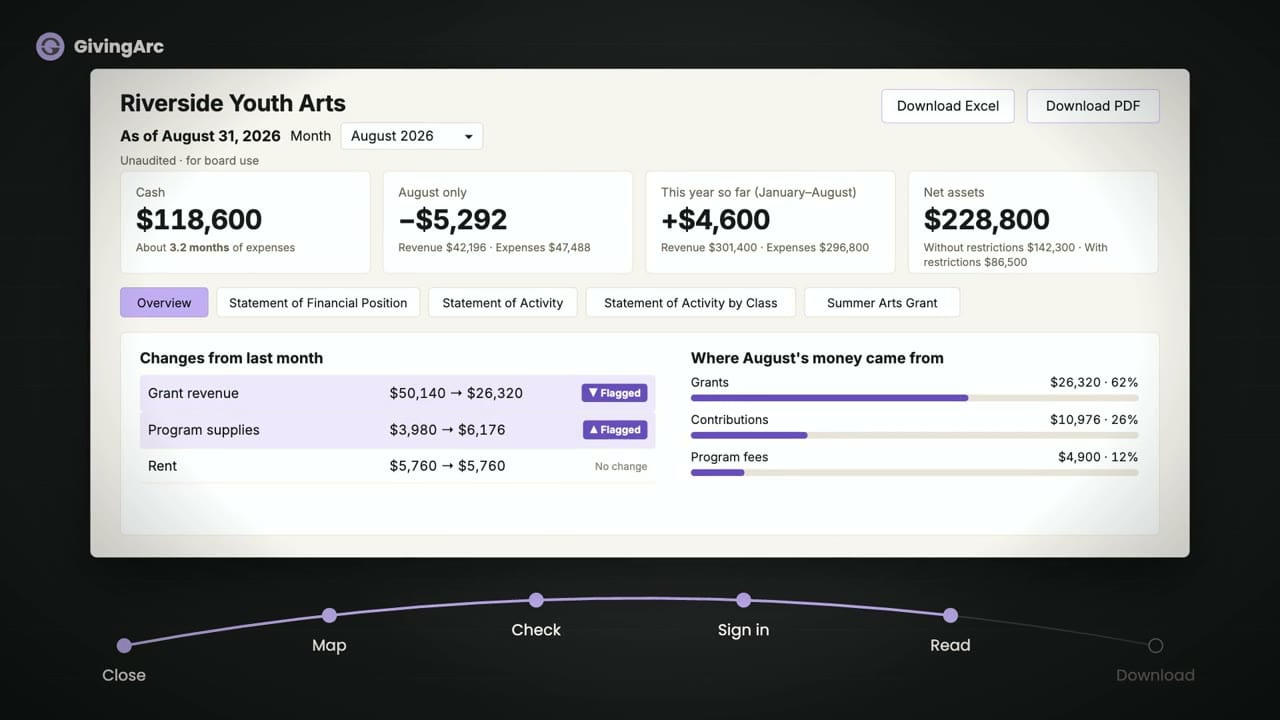
Task: Click the Flagged badge on Grant revenue
Action: (614, 393)
